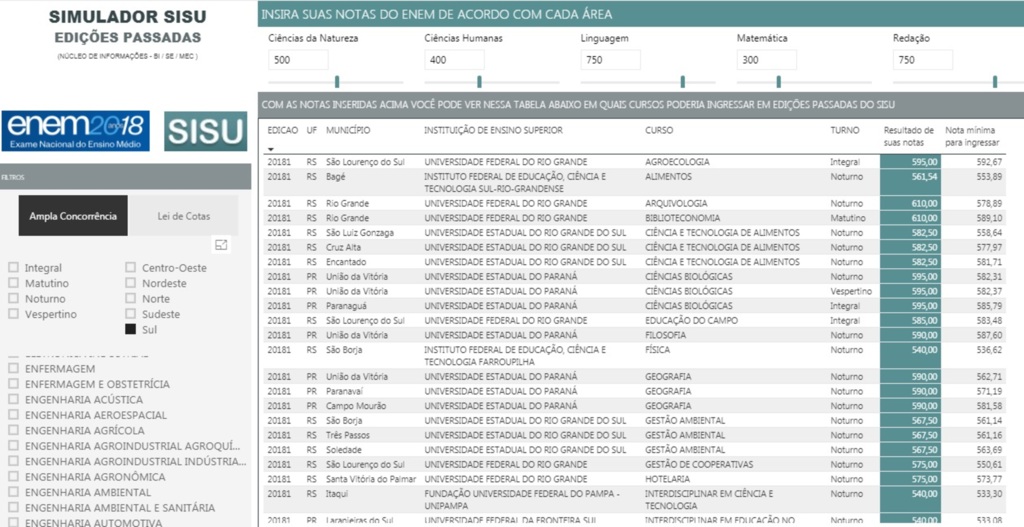Click the Redação score input field

coord(923,60)
